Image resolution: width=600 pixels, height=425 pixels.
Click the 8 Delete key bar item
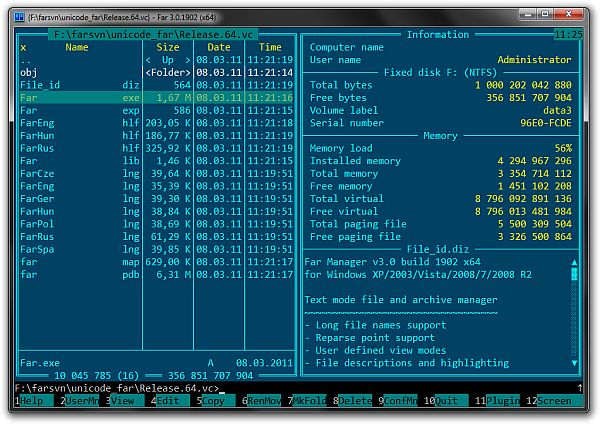[354, 401]
